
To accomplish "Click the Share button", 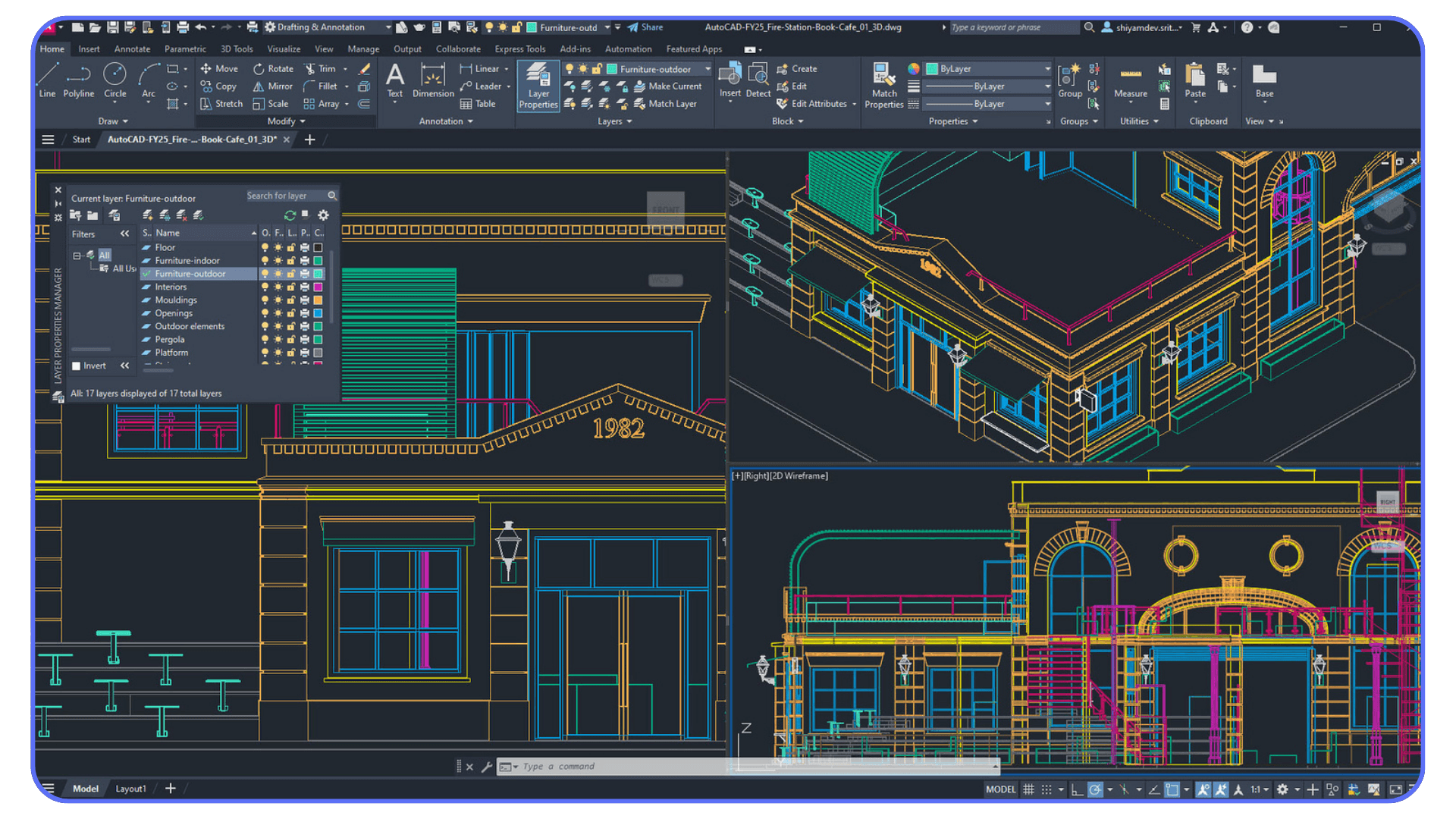I will coord(644,27).
